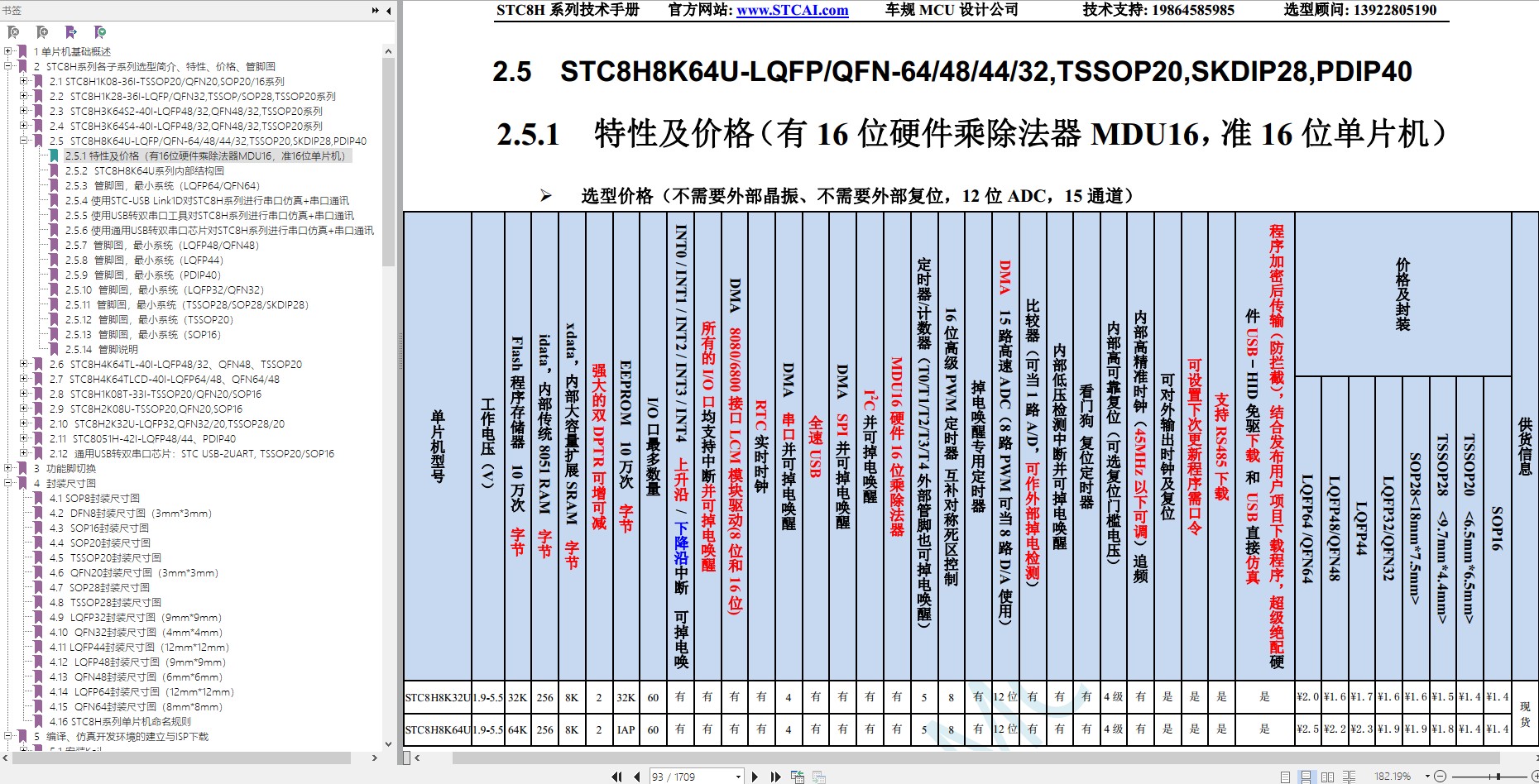Expand the 2.12 通用USB转双串口芯片 node

24,453
